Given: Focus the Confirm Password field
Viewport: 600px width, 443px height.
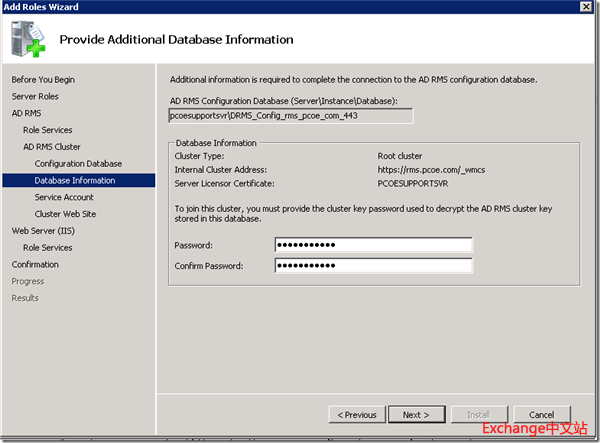Looking at the screenshot, I should click(372, 265).
